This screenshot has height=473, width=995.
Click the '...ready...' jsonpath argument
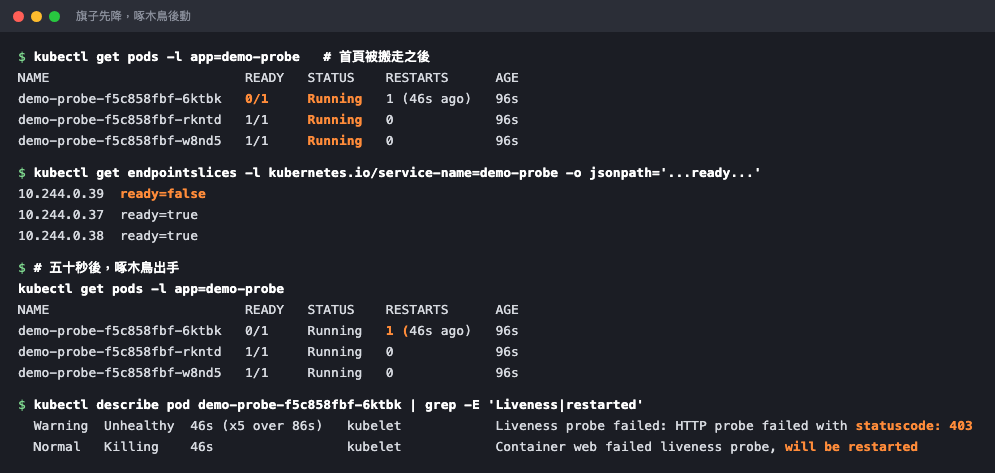click(710, 173)
